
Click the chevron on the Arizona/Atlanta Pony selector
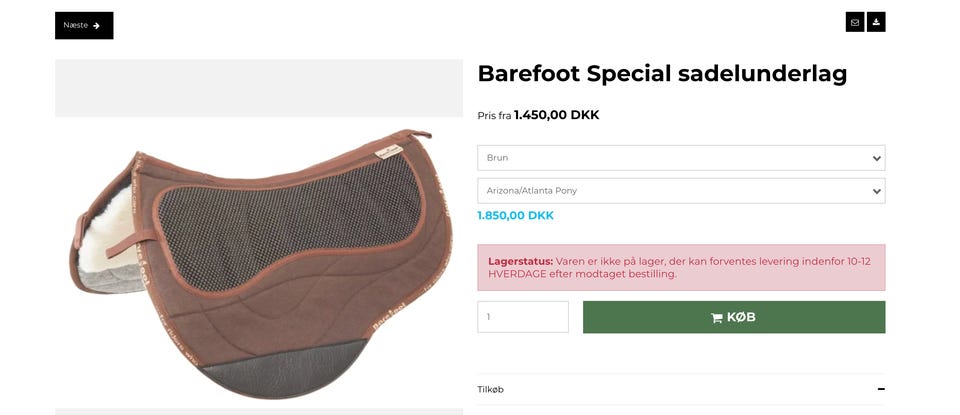coord(876,191)
